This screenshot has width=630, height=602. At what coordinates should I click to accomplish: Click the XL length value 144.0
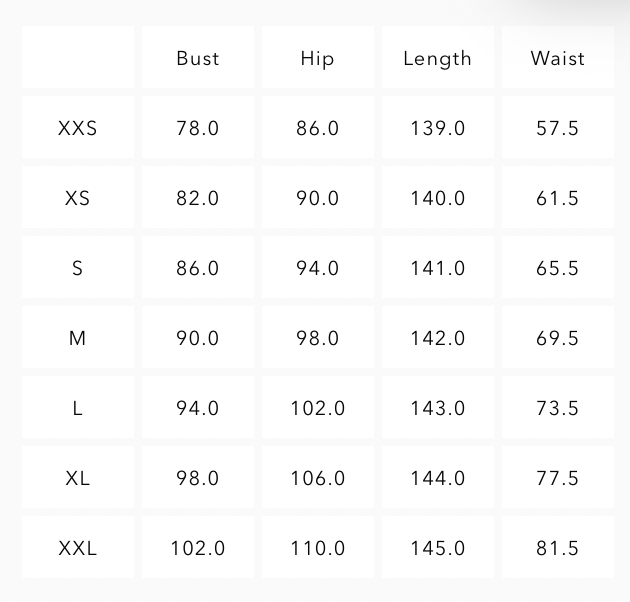point(437,478)
